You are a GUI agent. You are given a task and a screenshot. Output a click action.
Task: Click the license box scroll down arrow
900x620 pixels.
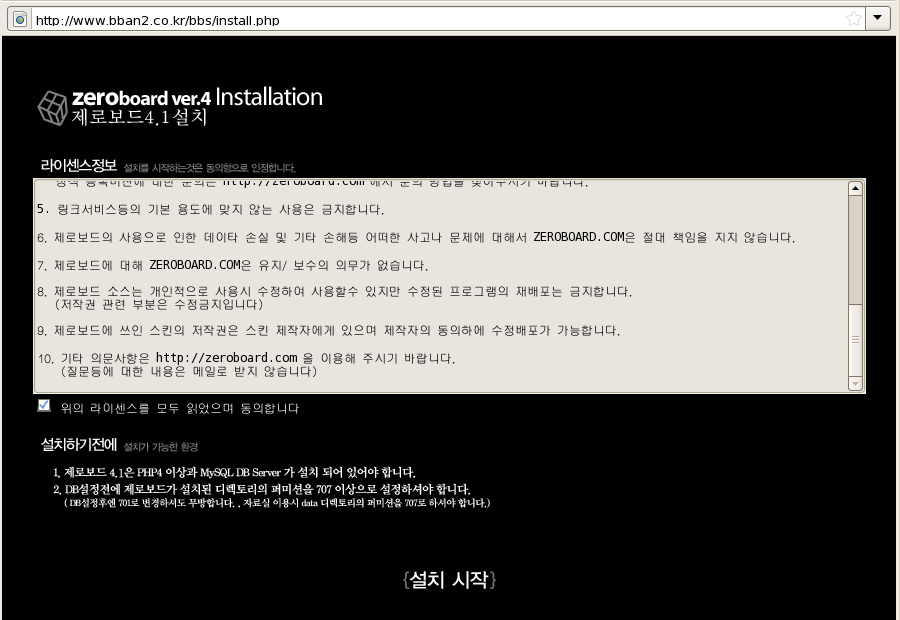click(855, 383)
